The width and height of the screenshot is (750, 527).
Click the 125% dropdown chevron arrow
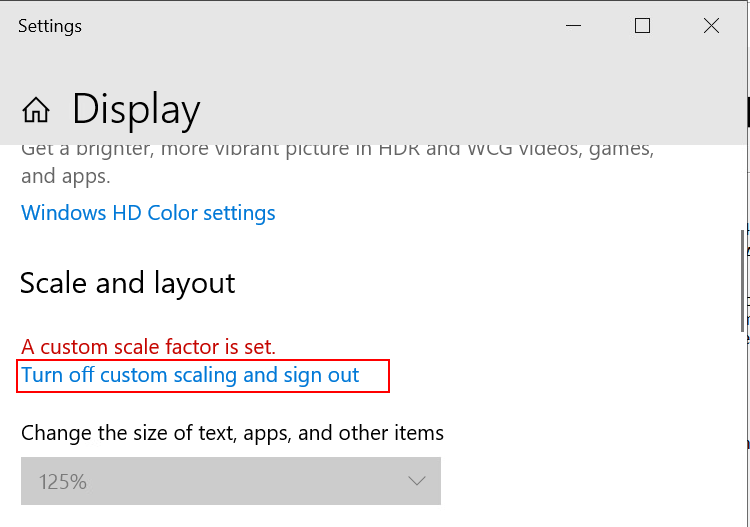click(x=417, y=482)
